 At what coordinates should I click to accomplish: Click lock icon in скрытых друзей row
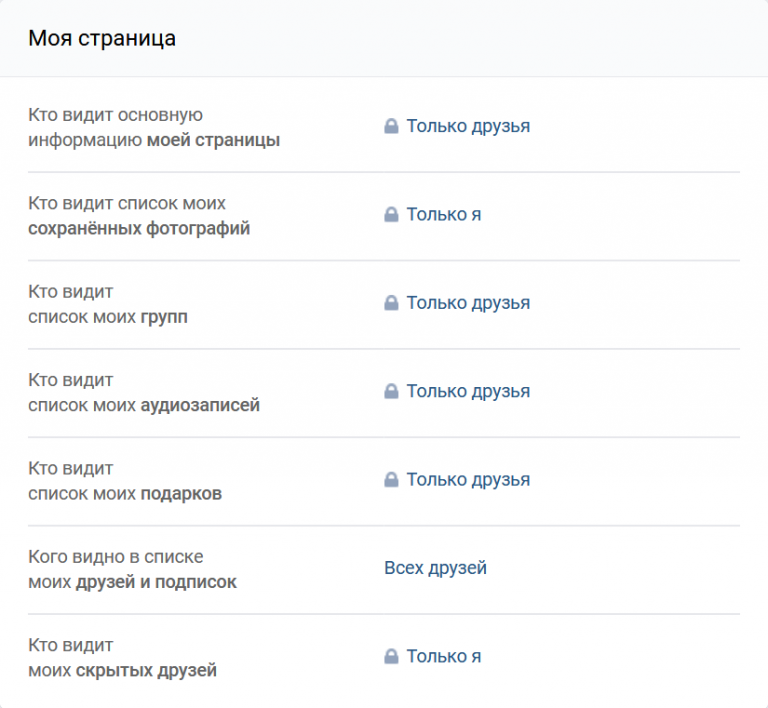pos(391,656)
